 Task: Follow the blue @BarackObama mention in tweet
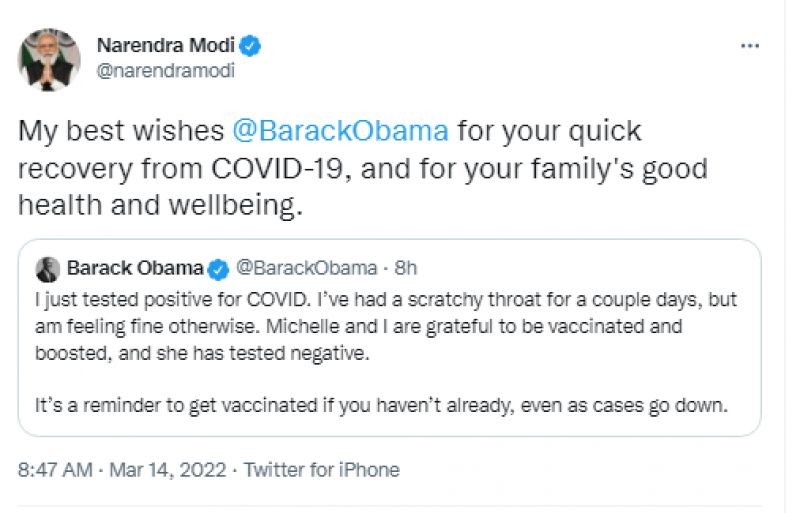coord(340,131)
